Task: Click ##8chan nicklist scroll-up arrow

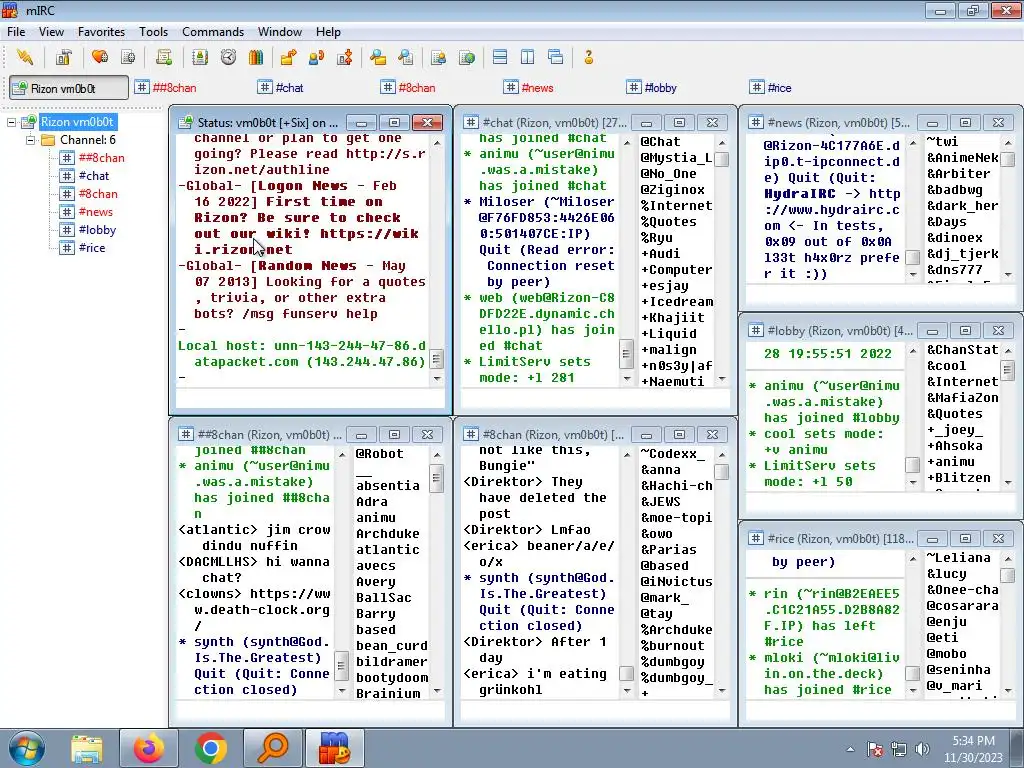Action: 437,455
